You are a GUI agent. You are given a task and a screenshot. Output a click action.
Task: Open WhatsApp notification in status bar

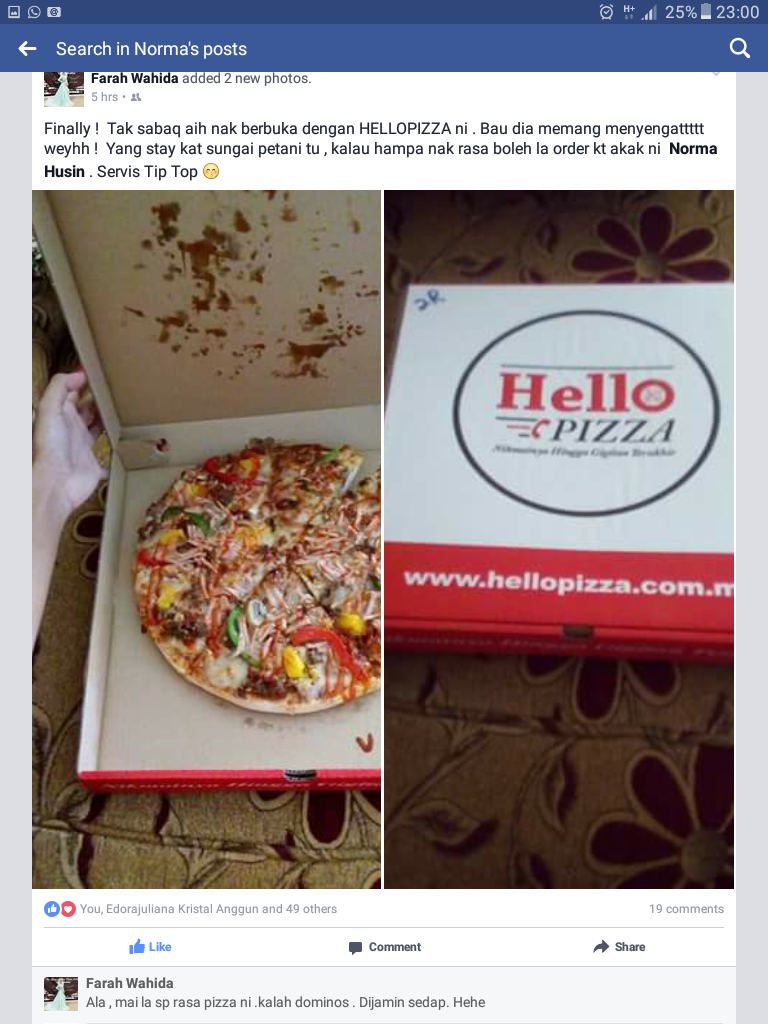coord(34,12)
